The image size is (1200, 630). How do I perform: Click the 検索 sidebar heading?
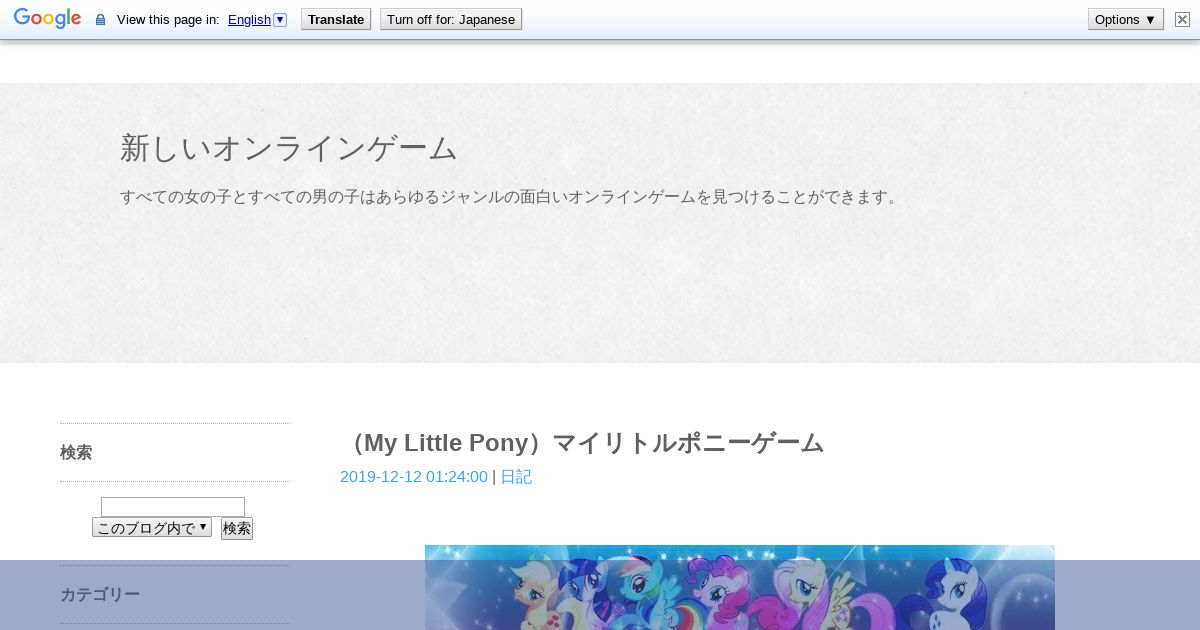[76, 452]
